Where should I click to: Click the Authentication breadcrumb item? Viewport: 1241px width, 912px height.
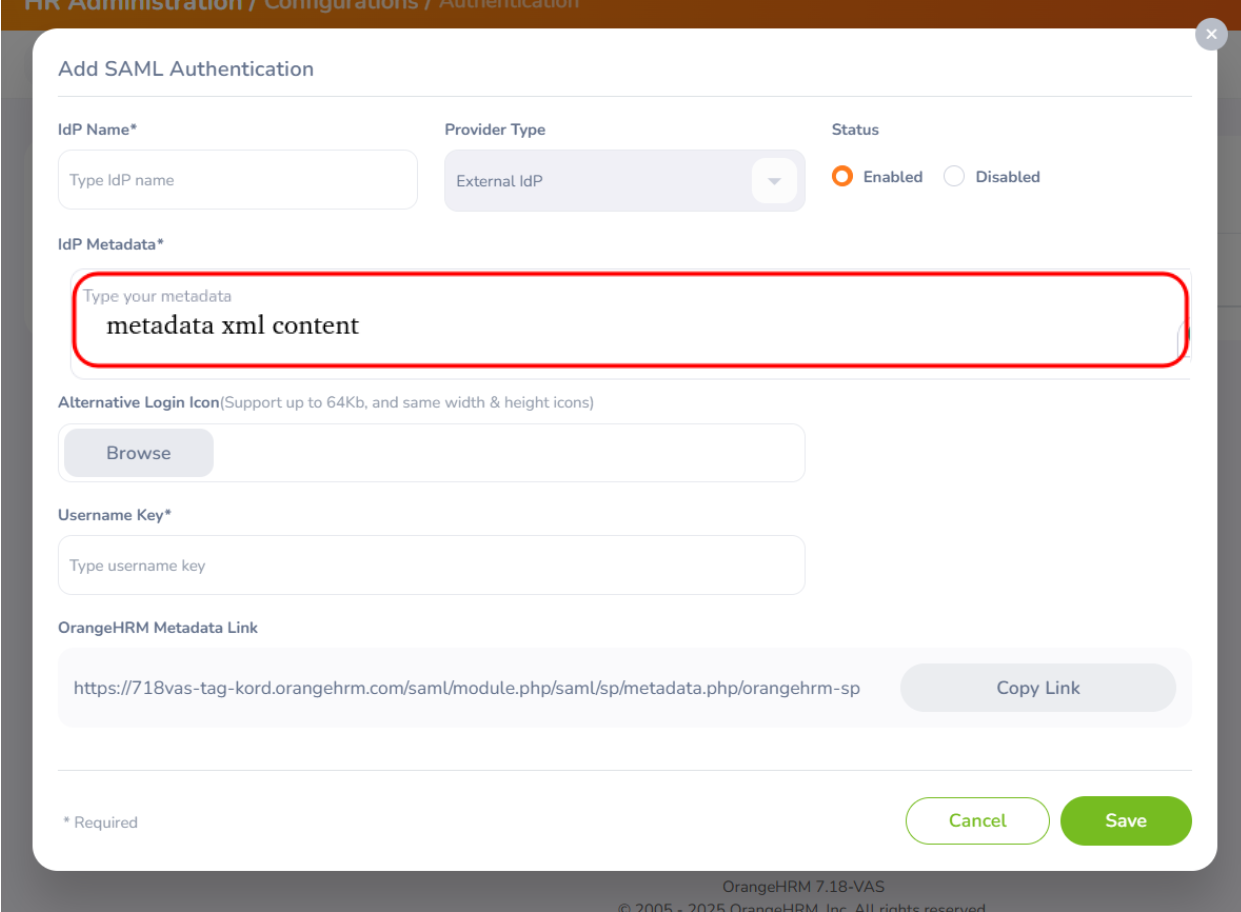pyautogui.click(x=509, y=5)
